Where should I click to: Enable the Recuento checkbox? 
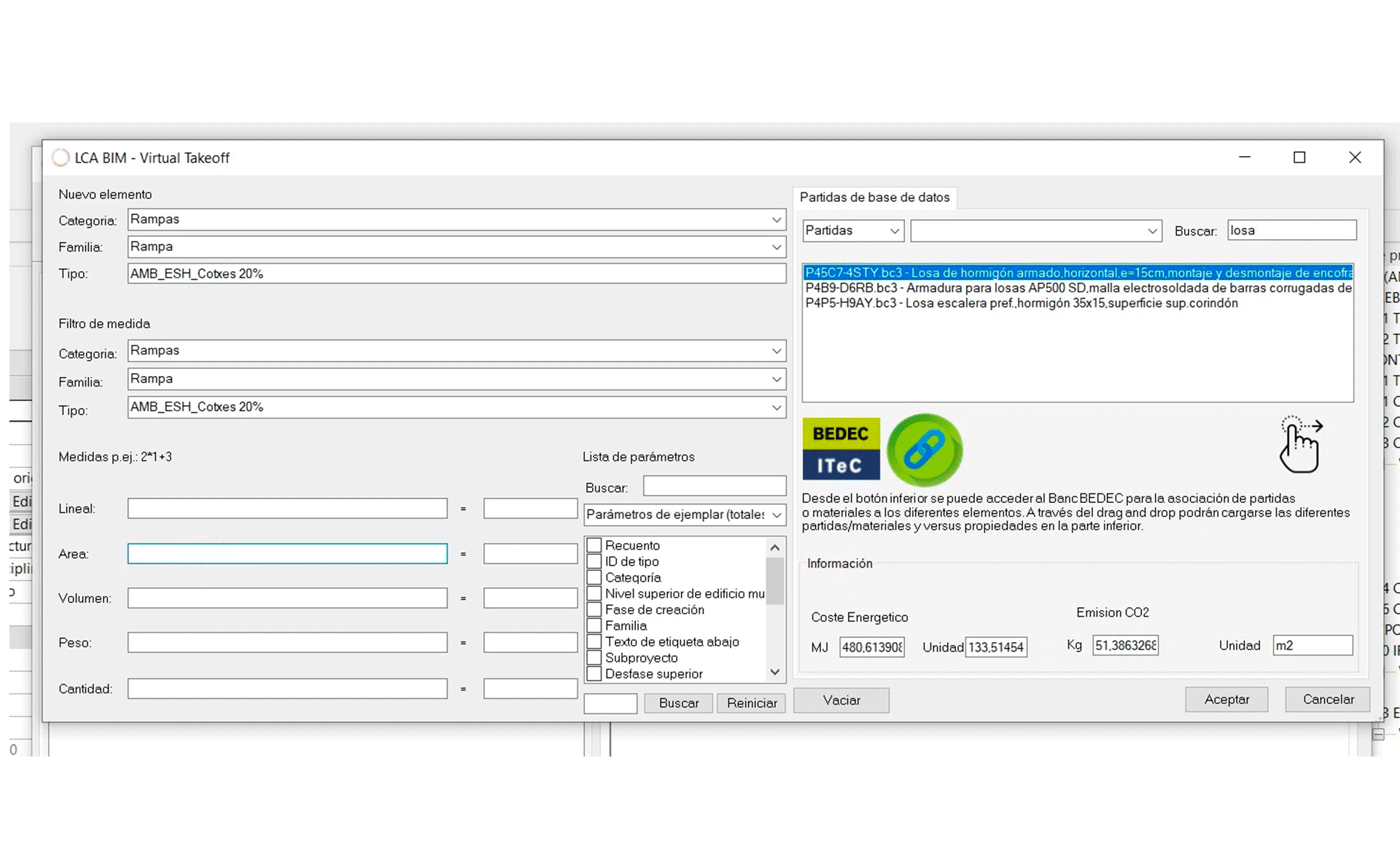click(594, 545)
